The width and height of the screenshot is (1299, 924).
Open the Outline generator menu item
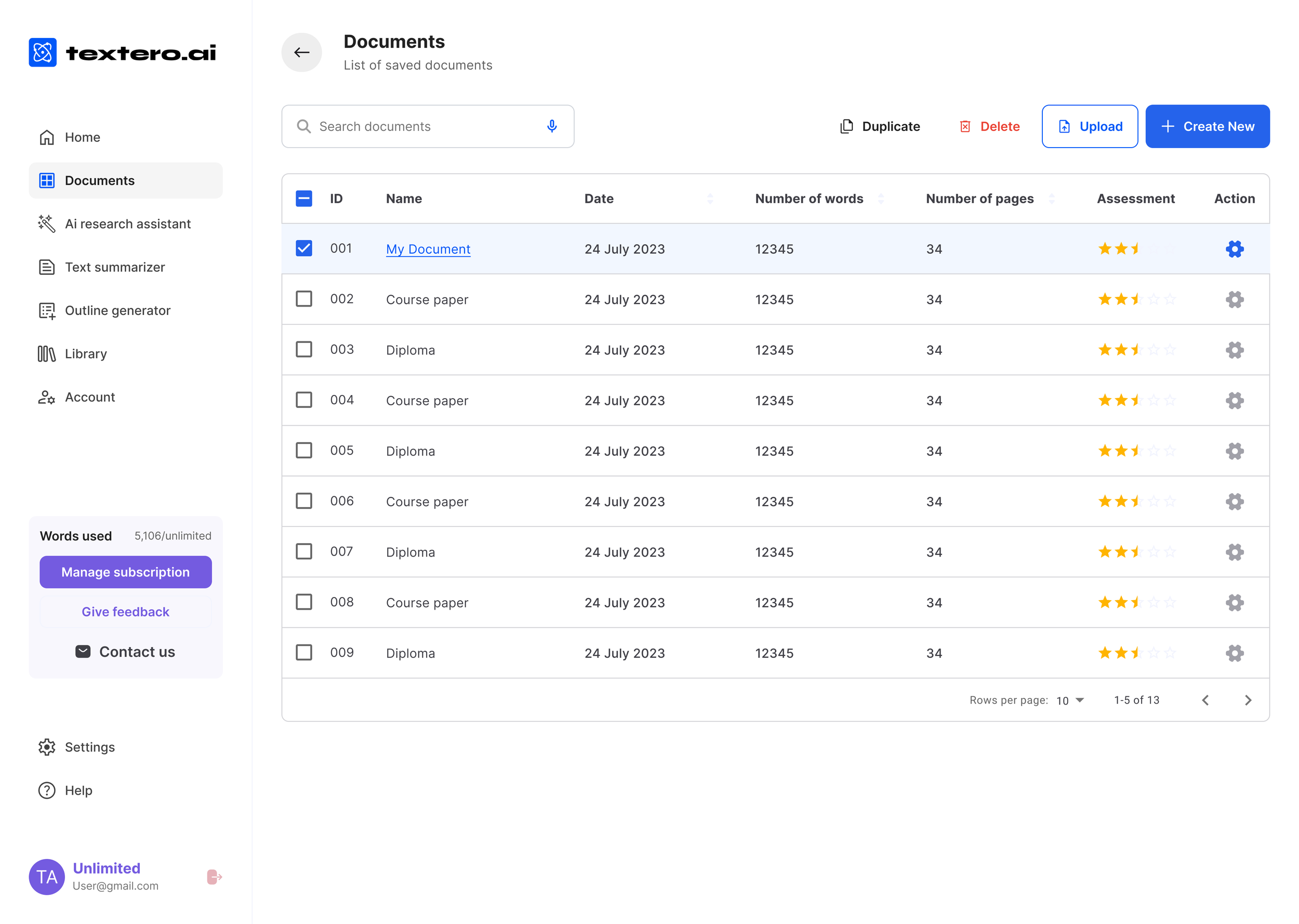click(x=117, y=310)
